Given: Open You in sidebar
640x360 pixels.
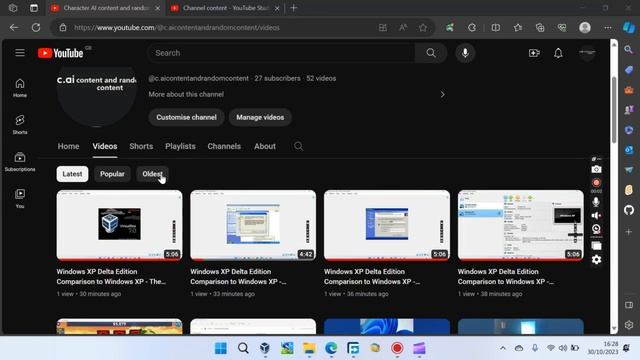Looking at the screenshot, I should point(20,198).
